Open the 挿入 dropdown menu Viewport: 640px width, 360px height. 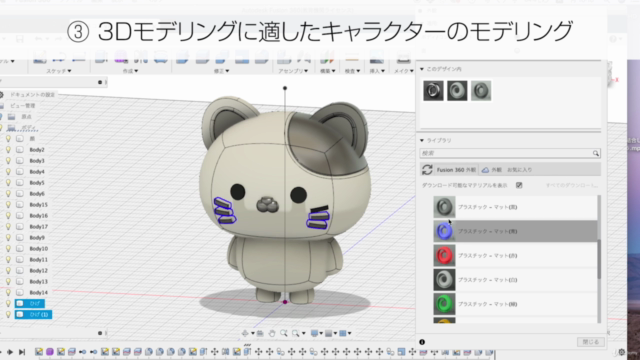point(377,71)
